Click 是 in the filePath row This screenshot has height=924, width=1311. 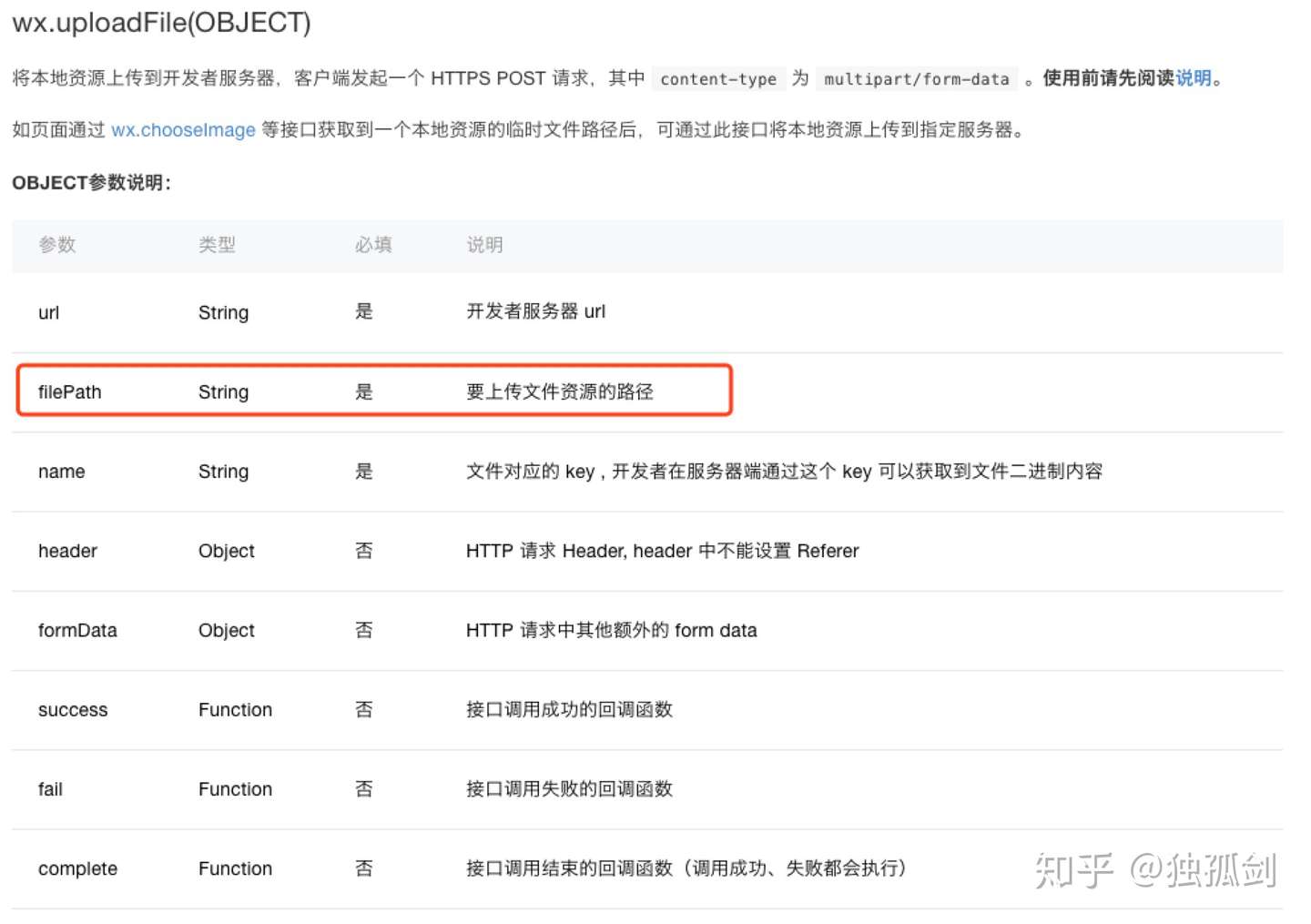364,391
